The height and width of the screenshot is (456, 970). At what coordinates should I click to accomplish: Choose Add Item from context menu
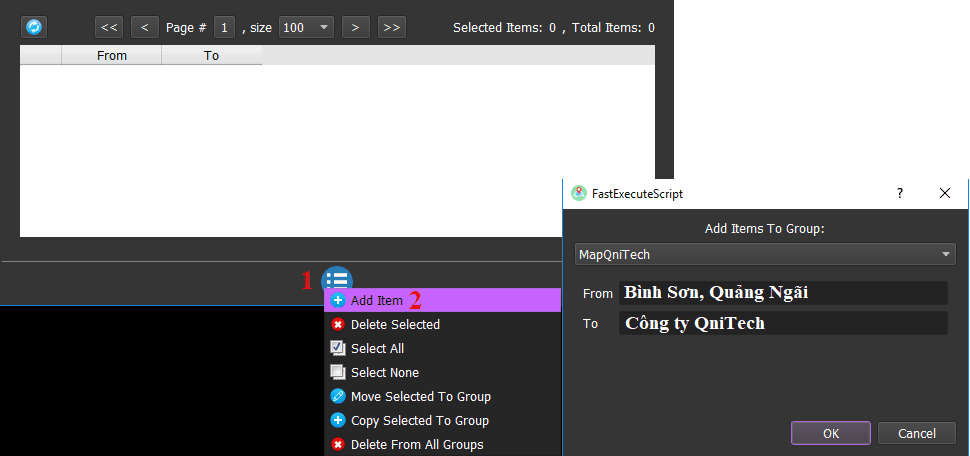point(377,300)
